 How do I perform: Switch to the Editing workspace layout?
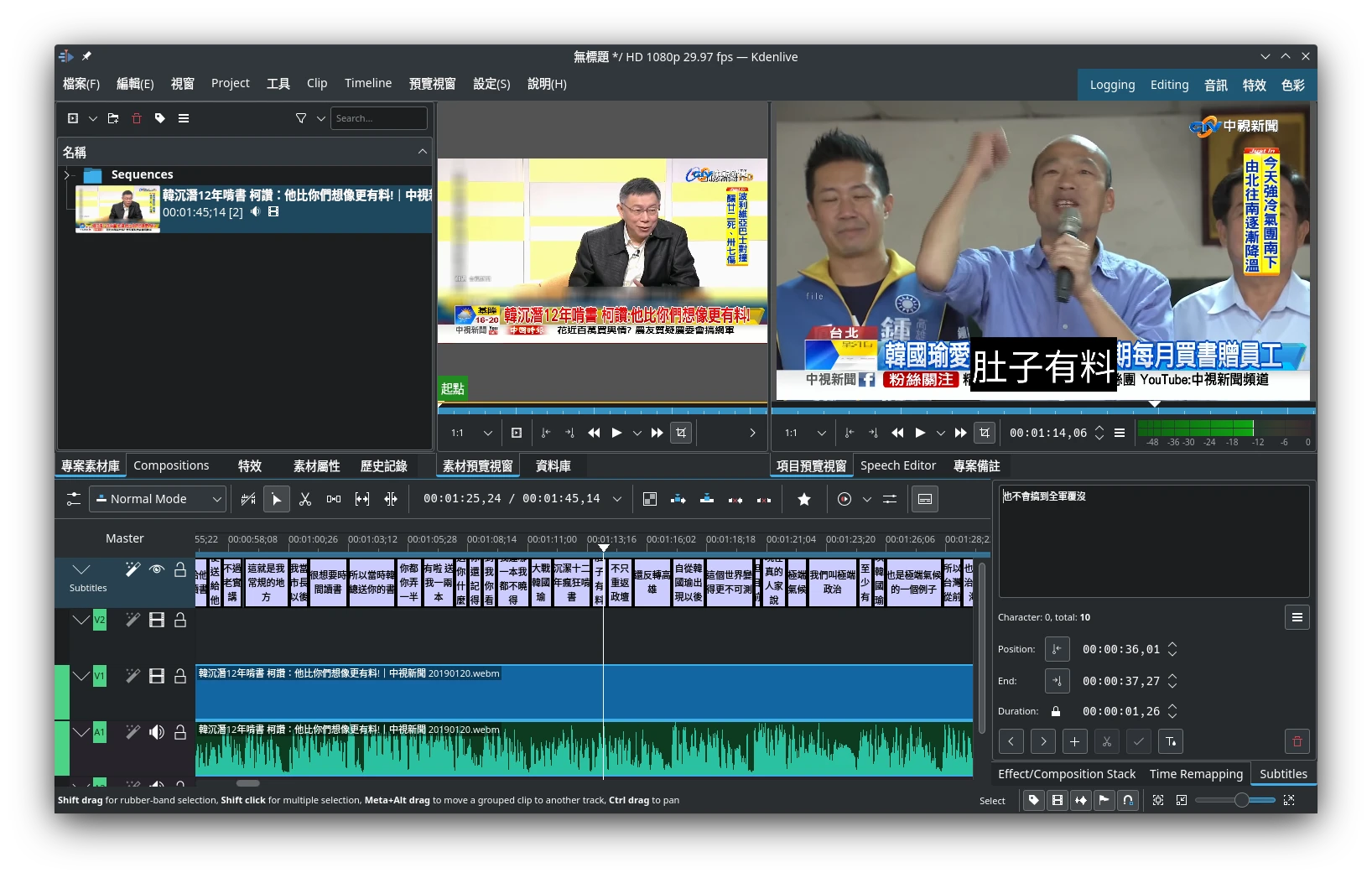coord(1169,85)
